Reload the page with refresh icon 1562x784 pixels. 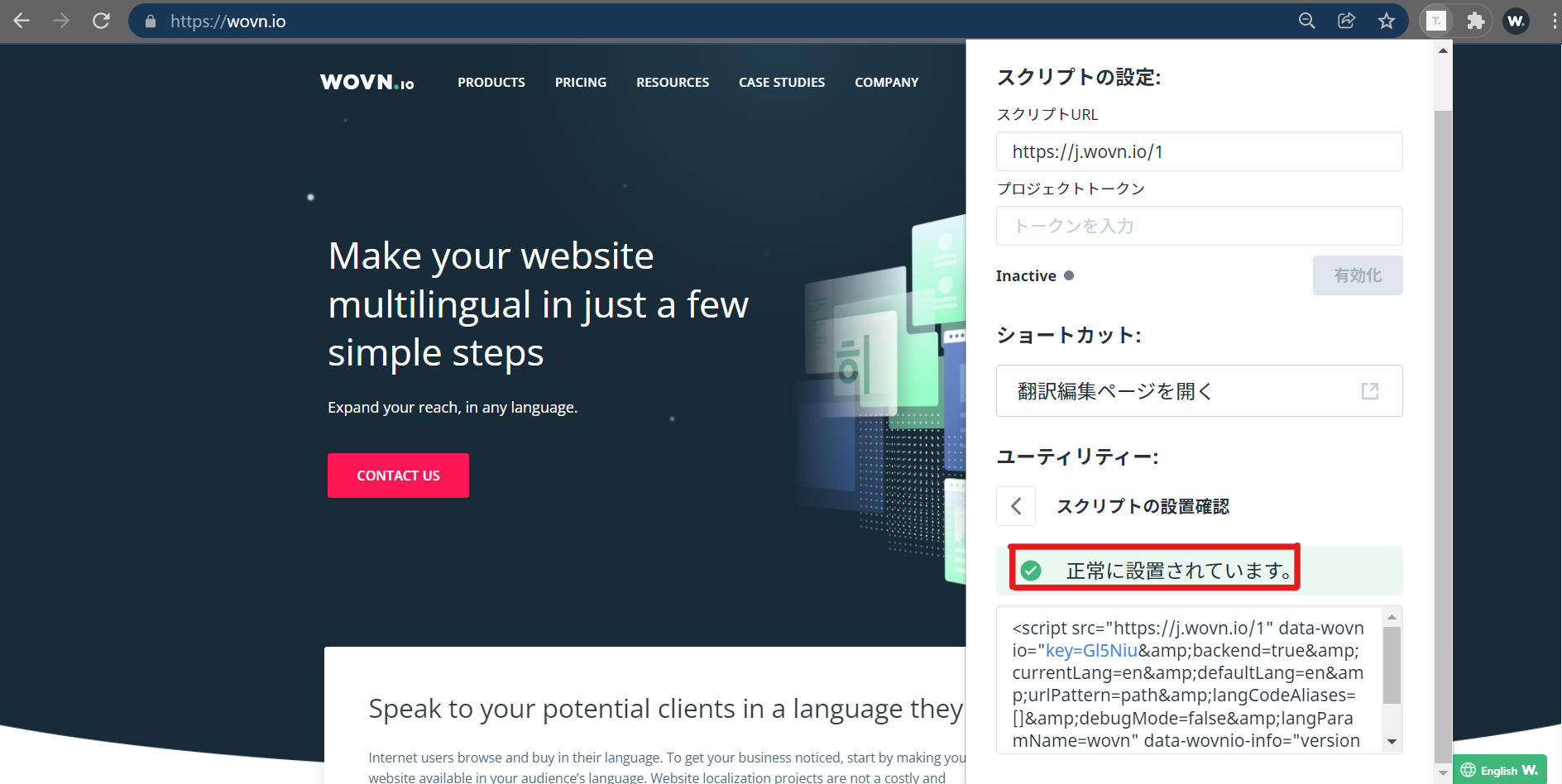tap(101, 21)
